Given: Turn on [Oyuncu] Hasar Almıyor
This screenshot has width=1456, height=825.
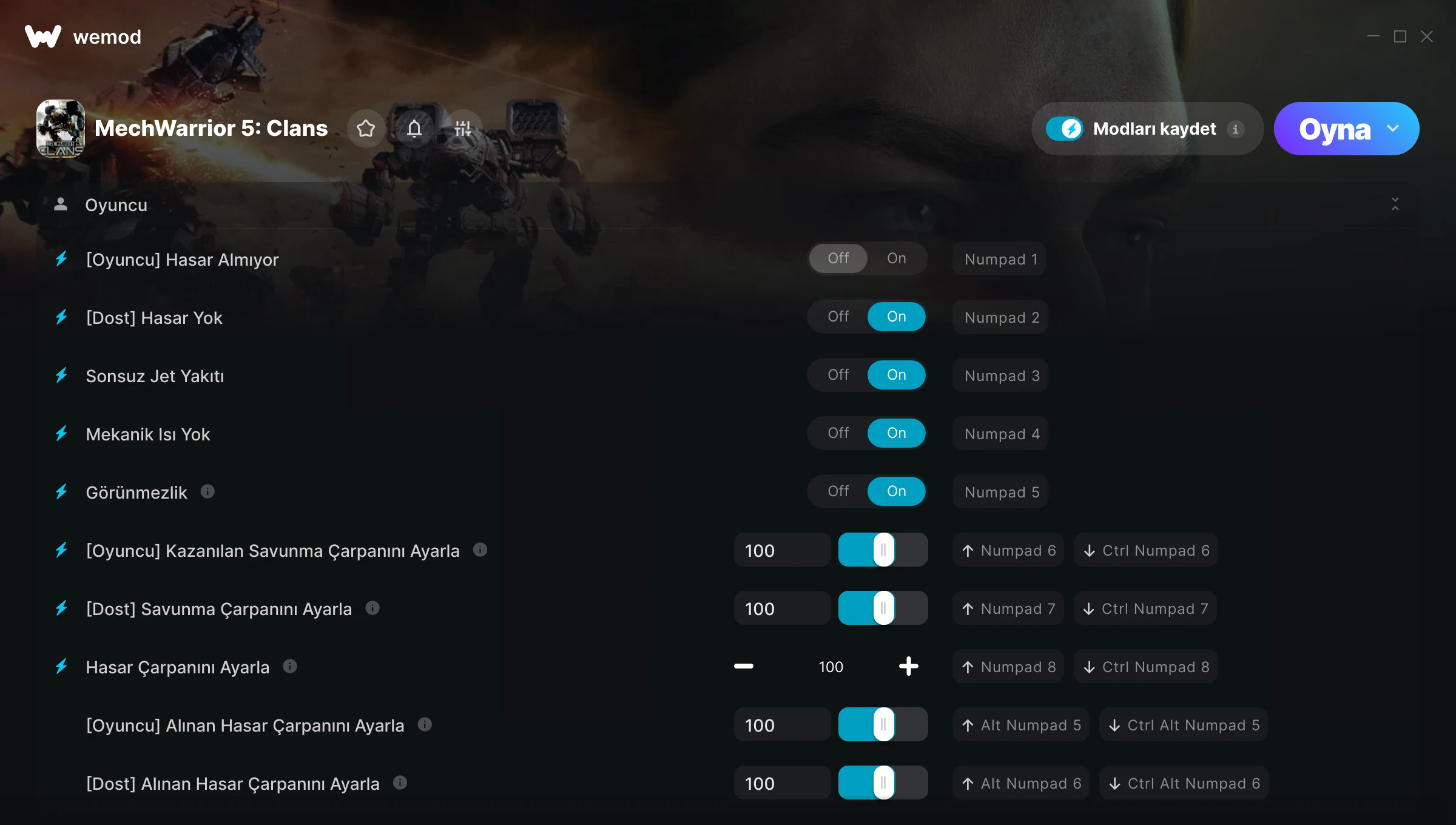Looking at the screenshot, I should pyautogui.click(x=897, y=258).
